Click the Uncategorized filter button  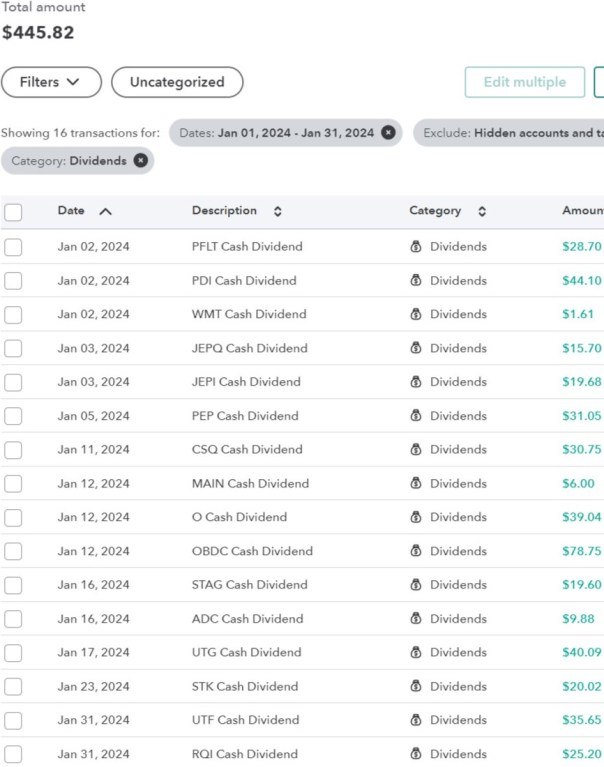click(177, 82)
